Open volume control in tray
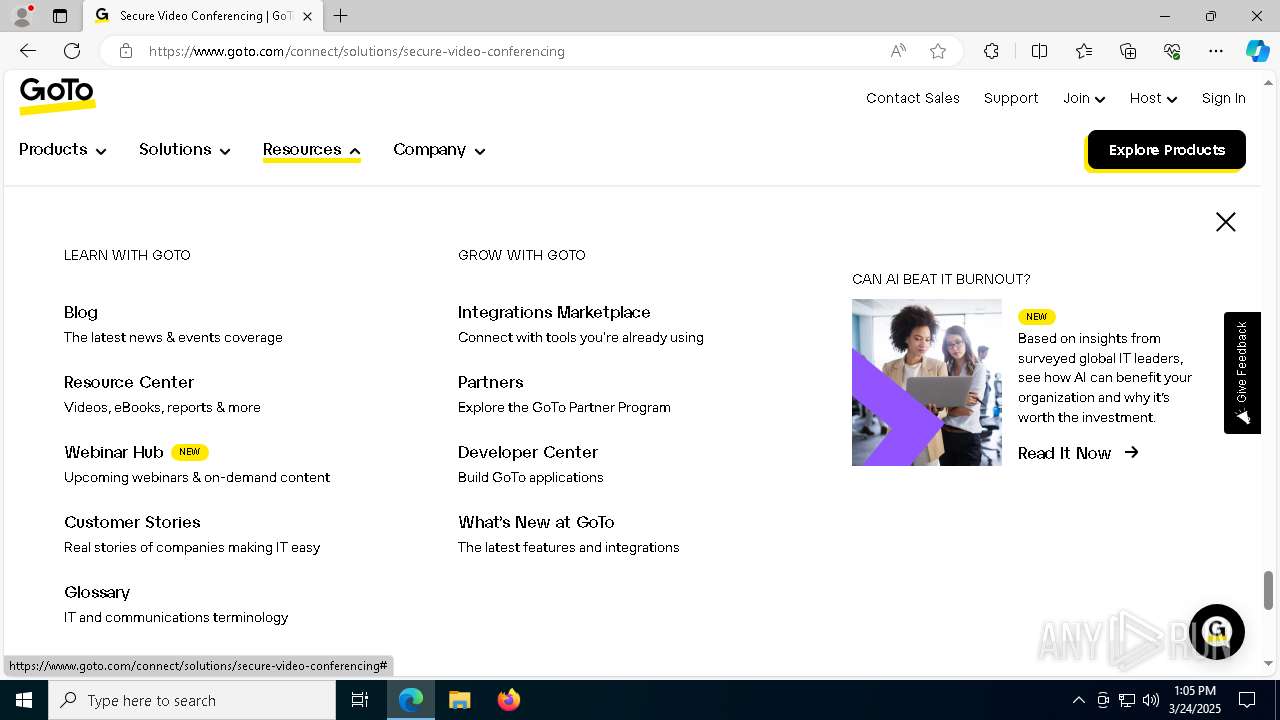This screenshot has width=1280, height=720. (x=1151, y=700)
